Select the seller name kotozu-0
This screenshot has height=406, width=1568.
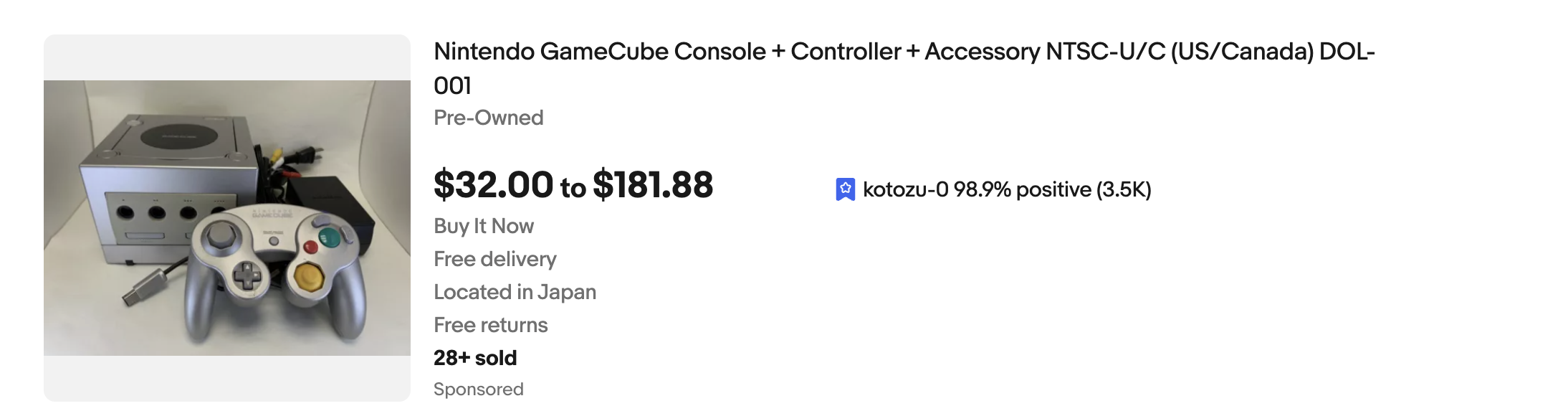click(x=905, y=189)
